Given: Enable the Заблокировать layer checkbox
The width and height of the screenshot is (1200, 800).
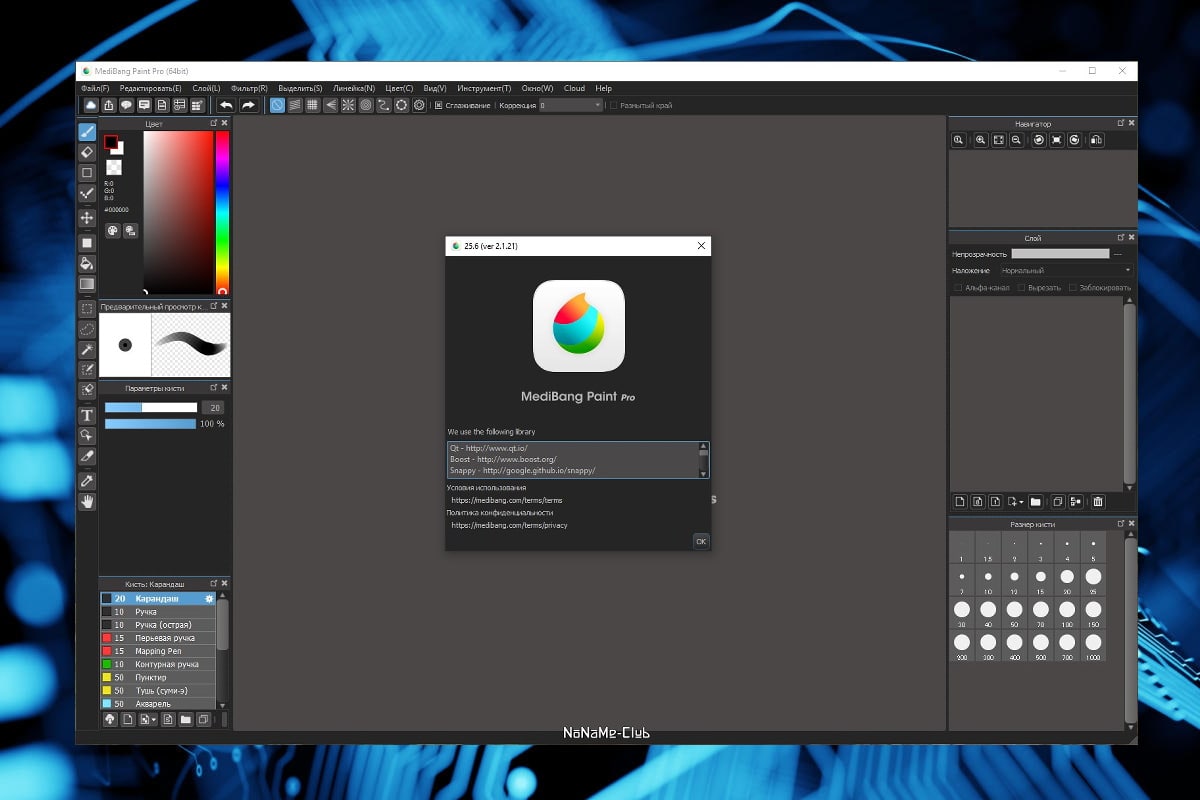Looking at the screenshot, I should pos(1073,288).
